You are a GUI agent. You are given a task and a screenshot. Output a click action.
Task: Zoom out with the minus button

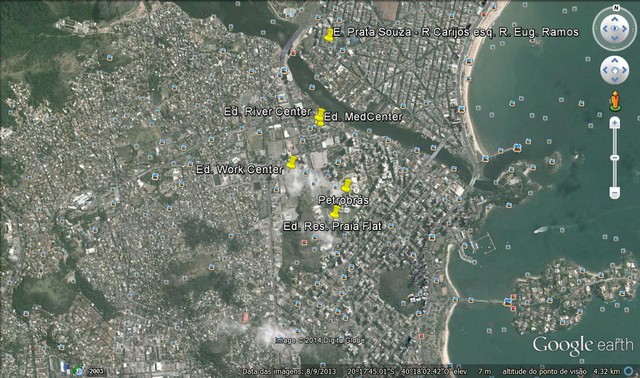(615, 192)
